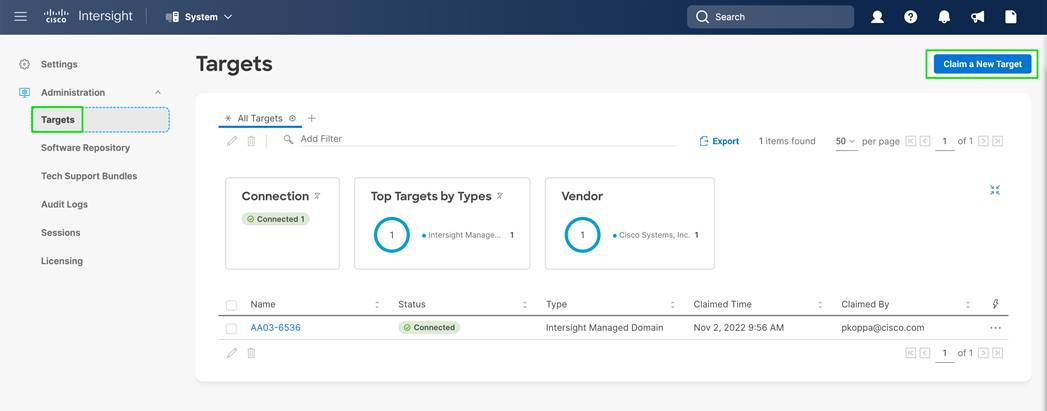Image resolution: width=1047 pixels, height=411 pixels.
Task: Open the requests document icon in header
Action: [1011, 17]
